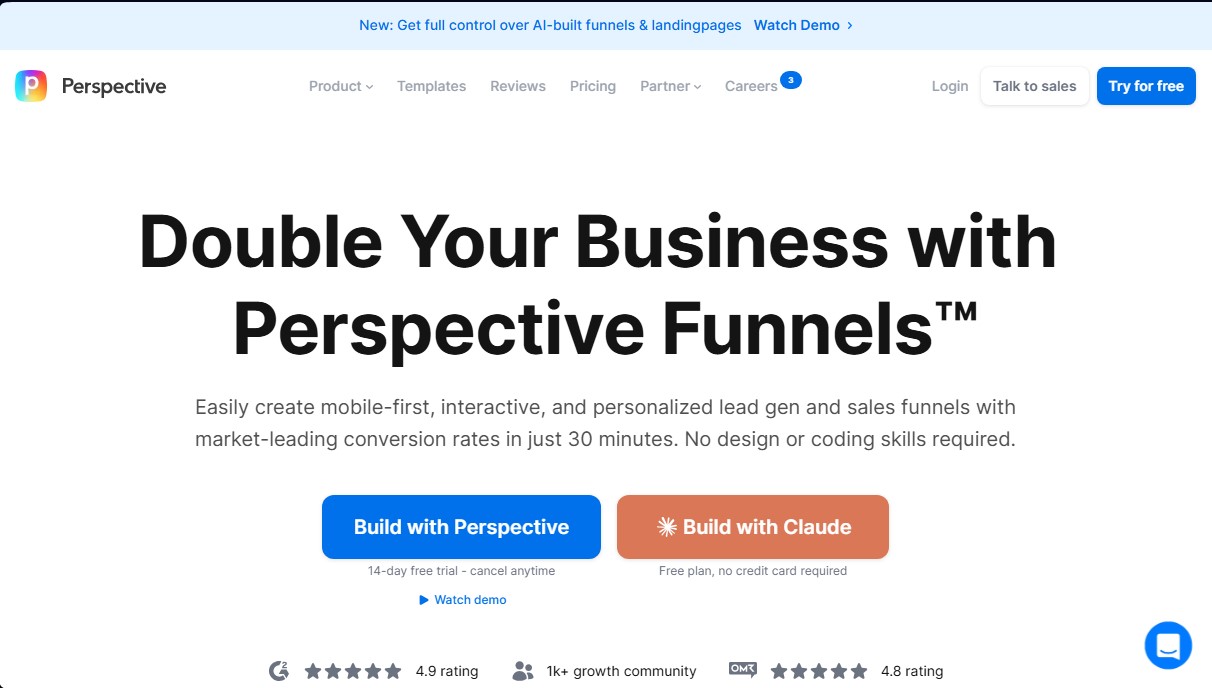Click the Login link
1212x688 pixels.
click(x=950, y=86)
